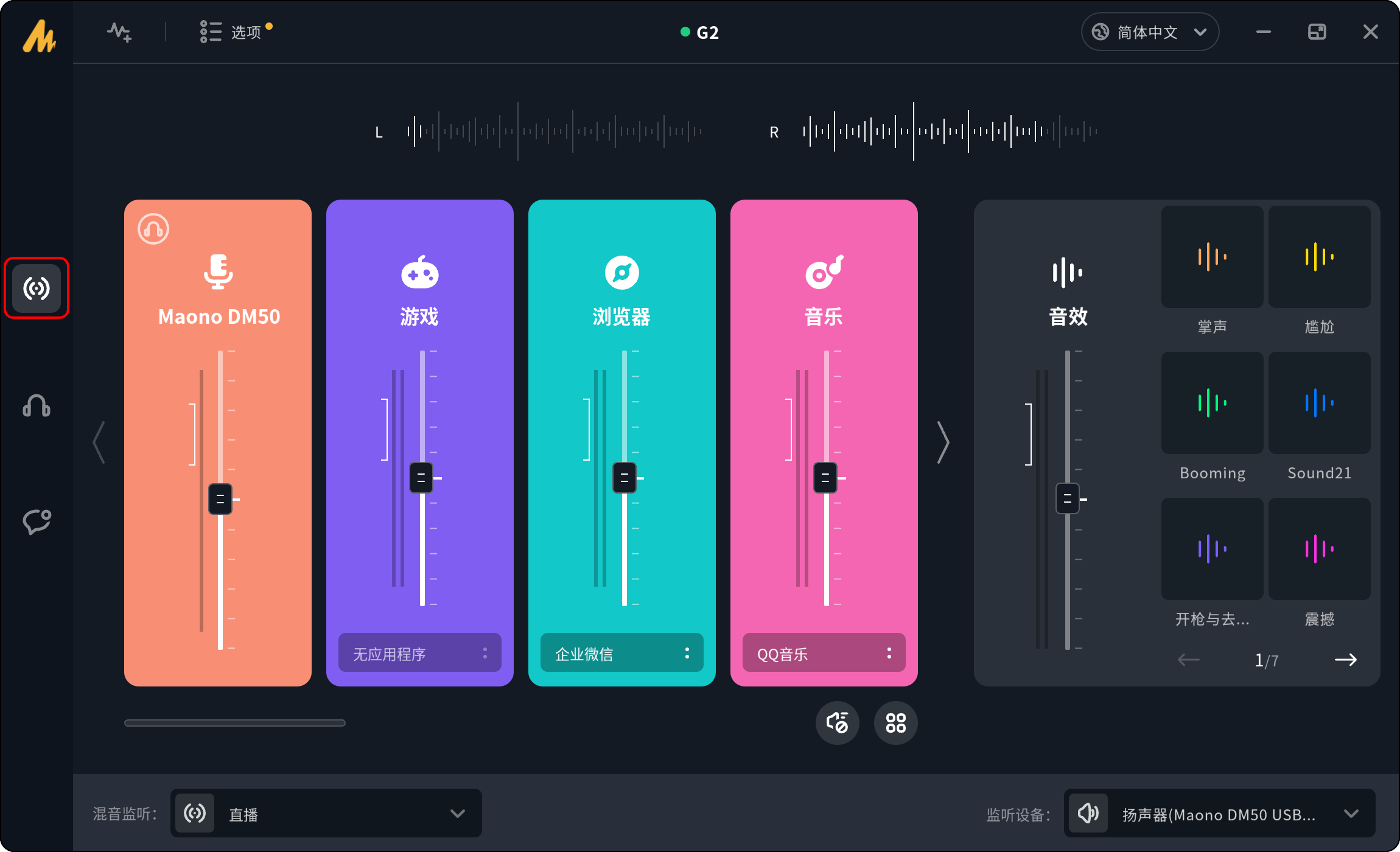Image resolution: width=1400 pixels, height=852 pixels.
Task: Click the waveform add icon in top bar
Action: [x=119, y=32]
